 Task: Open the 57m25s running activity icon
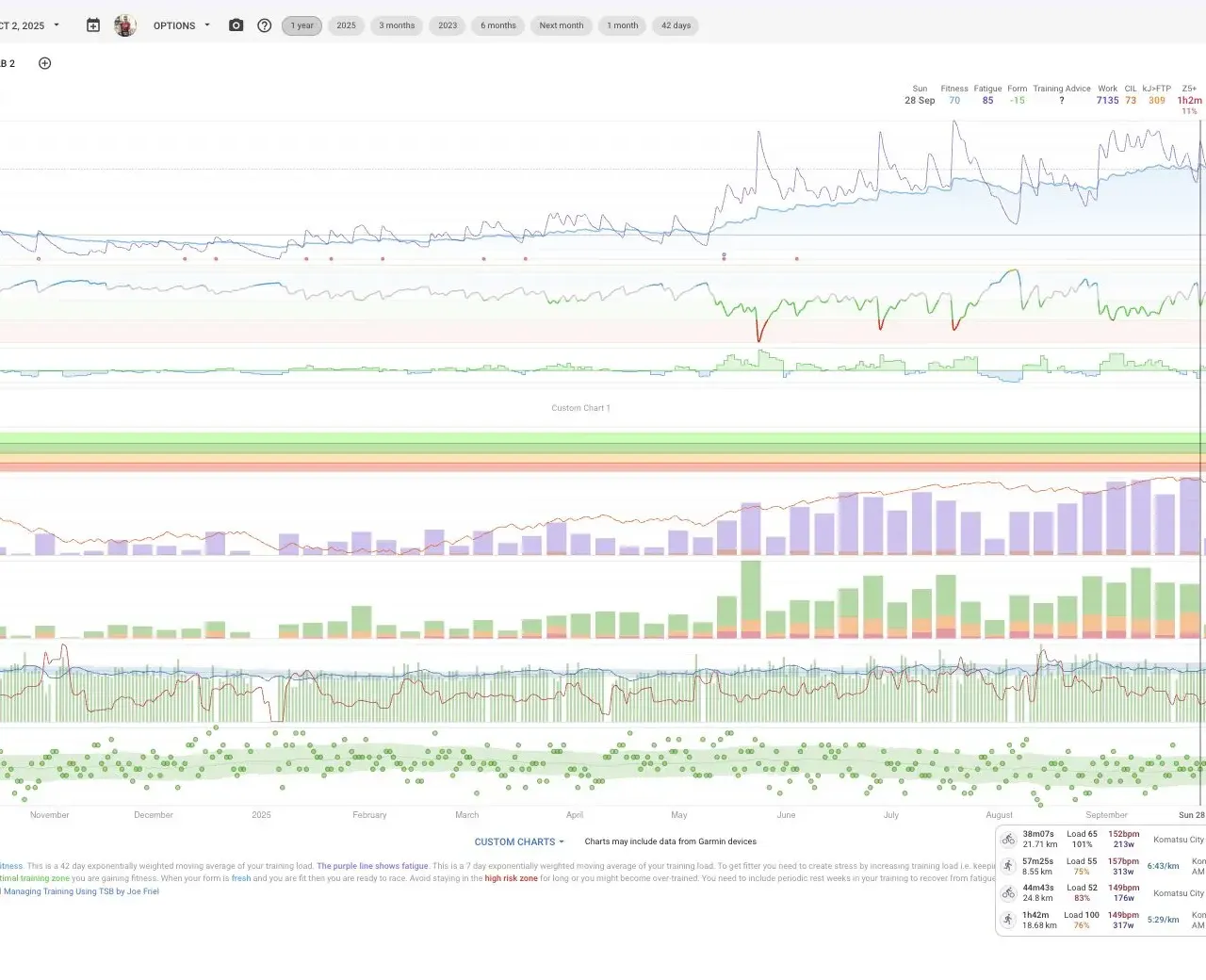pyautogui.click(x=1008, y=865)
